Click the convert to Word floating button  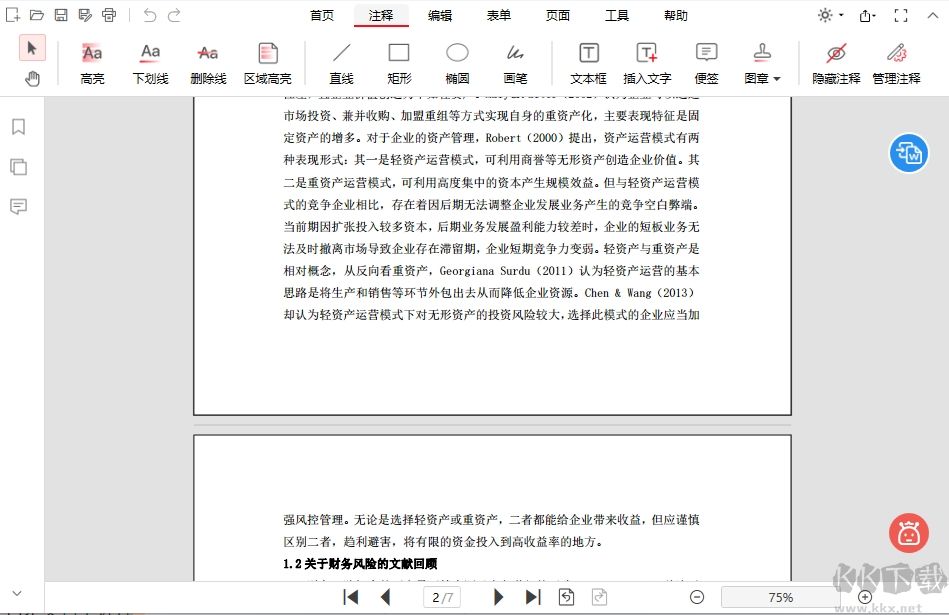[908, 153]
